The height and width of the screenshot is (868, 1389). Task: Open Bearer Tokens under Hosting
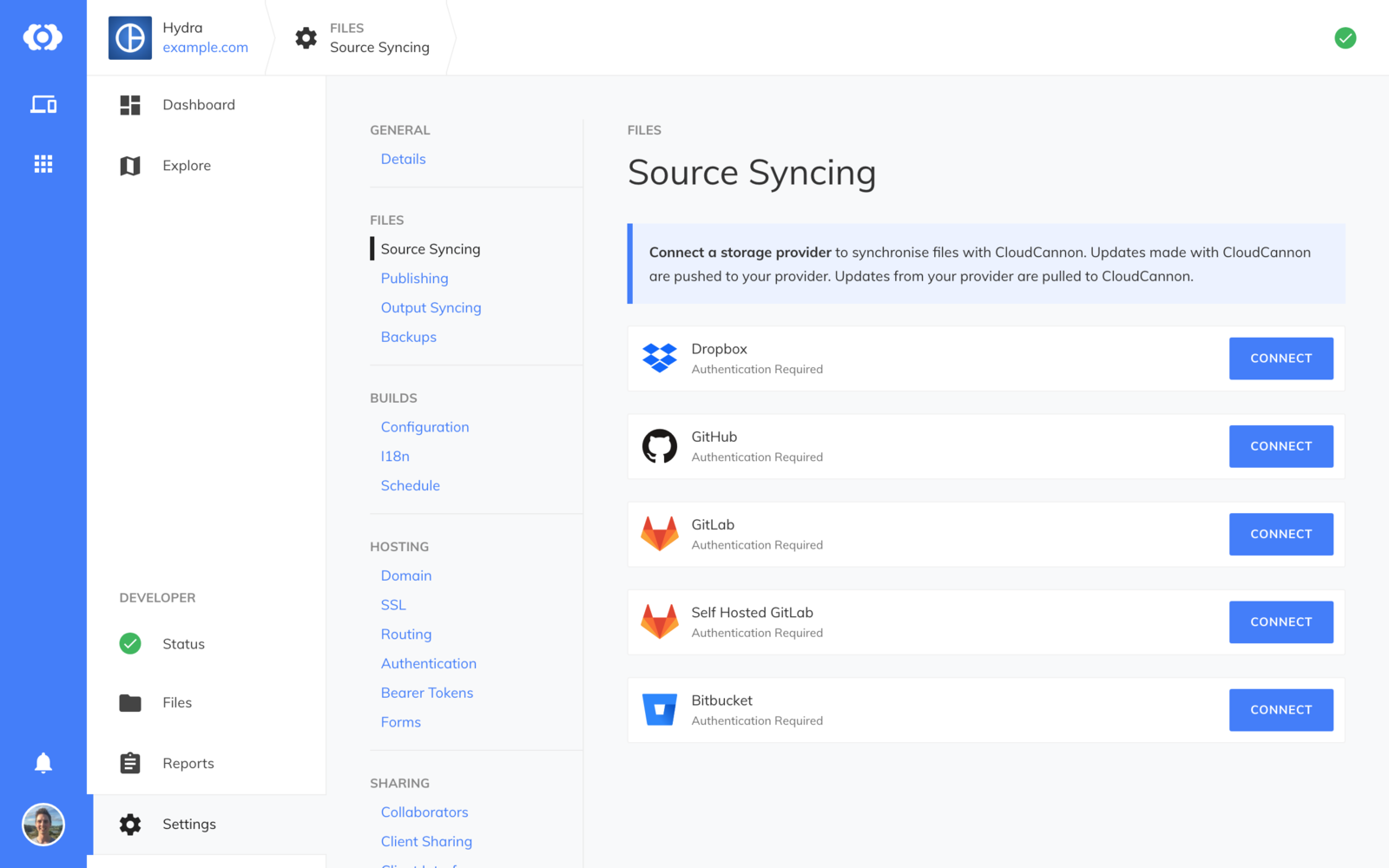[426, 693]
